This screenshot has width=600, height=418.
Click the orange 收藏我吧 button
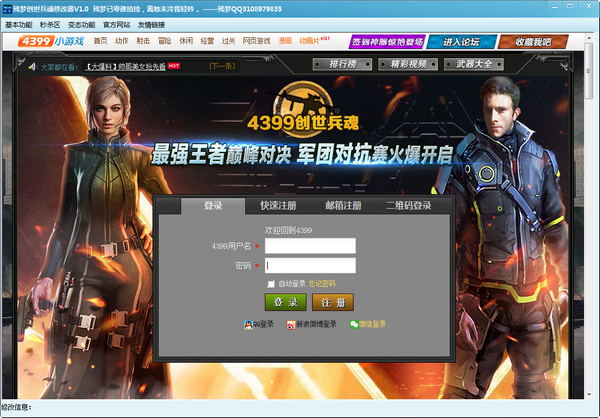pyautogui.click(x=533, y=42)
